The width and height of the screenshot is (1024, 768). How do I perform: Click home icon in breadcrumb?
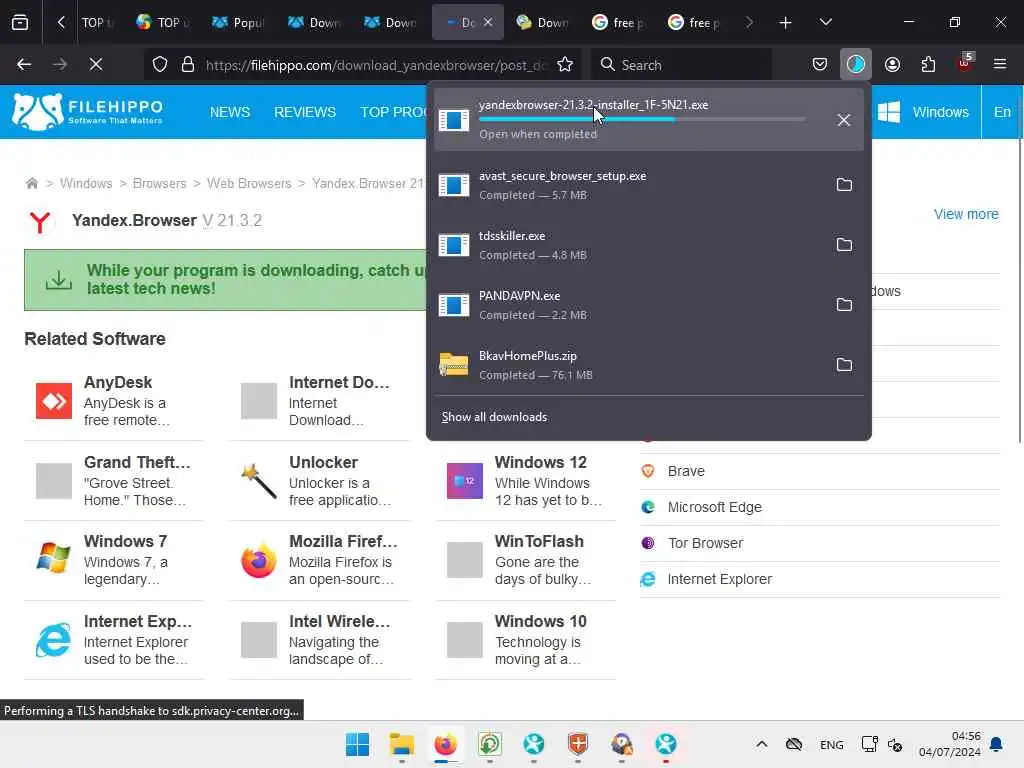coord(31,184)
